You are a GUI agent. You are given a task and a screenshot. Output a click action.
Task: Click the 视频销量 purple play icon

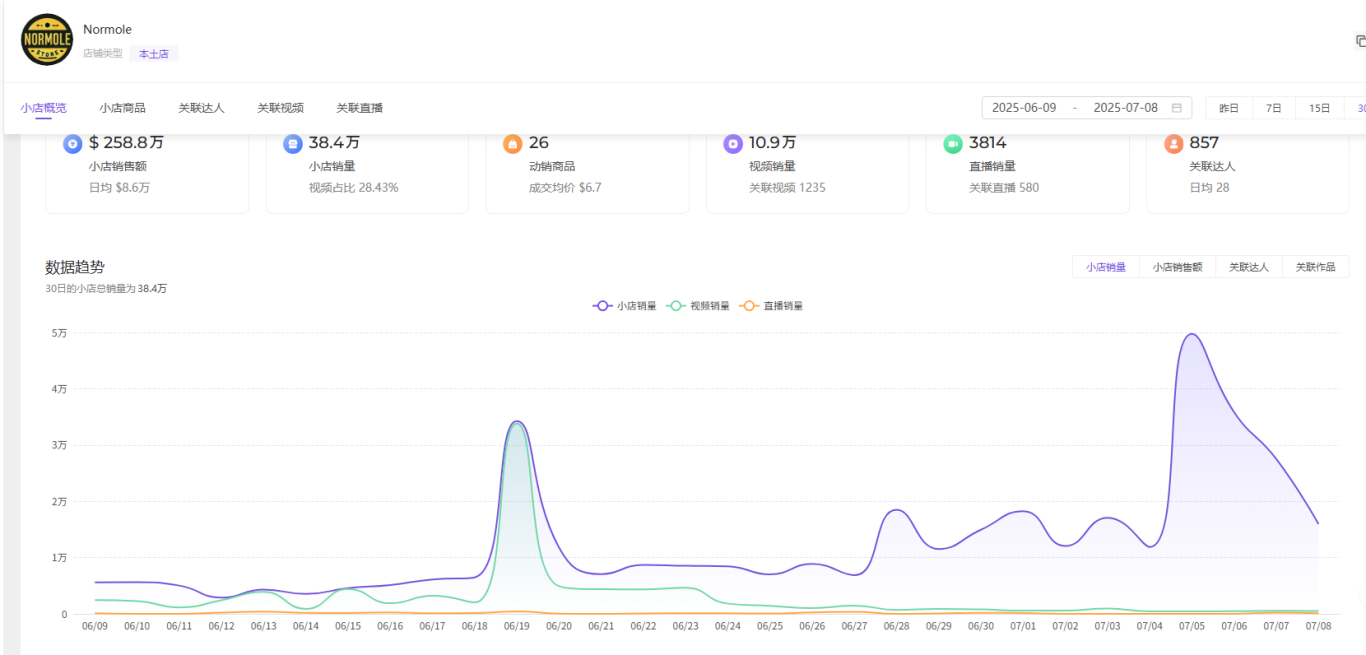tap(732, 144)
